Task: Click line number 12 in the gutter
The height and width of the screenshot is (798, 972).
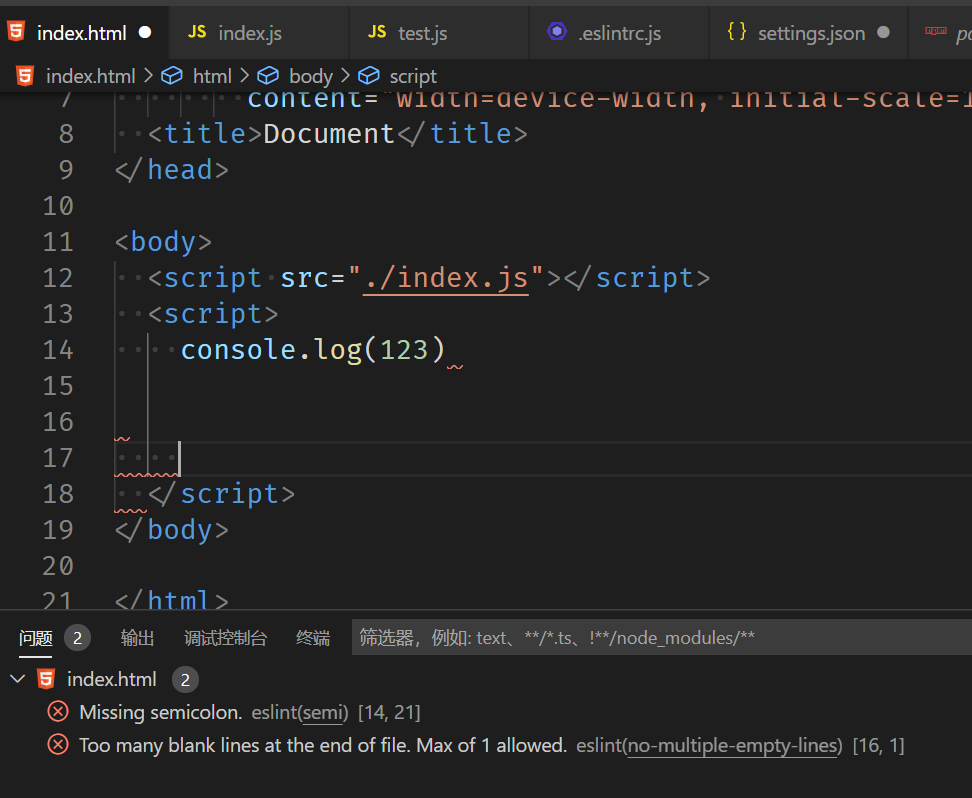Action: [x=58, y=278]
